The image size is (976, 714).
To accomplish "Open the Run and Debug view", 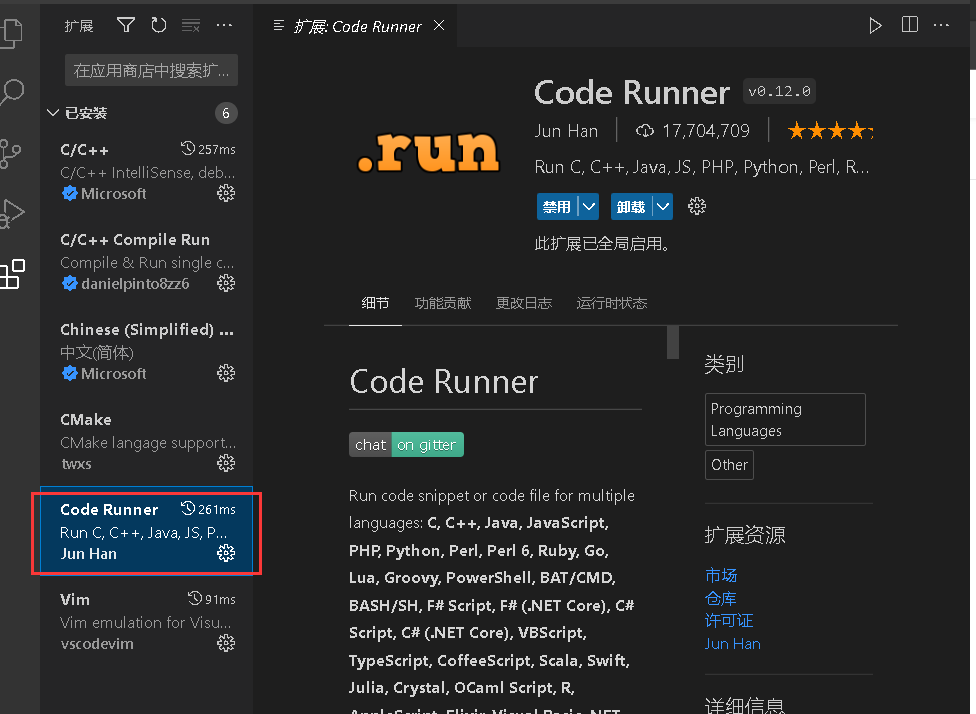I will click(12, 214).
